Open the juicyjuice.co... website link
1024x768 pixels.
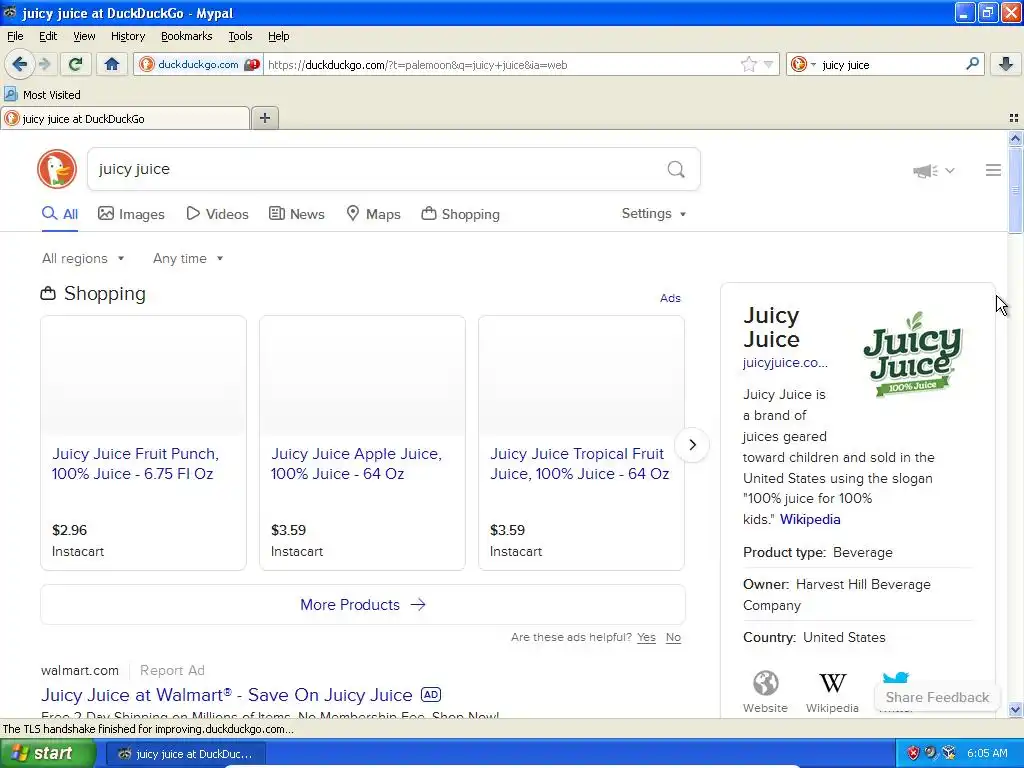pos(785,362)
